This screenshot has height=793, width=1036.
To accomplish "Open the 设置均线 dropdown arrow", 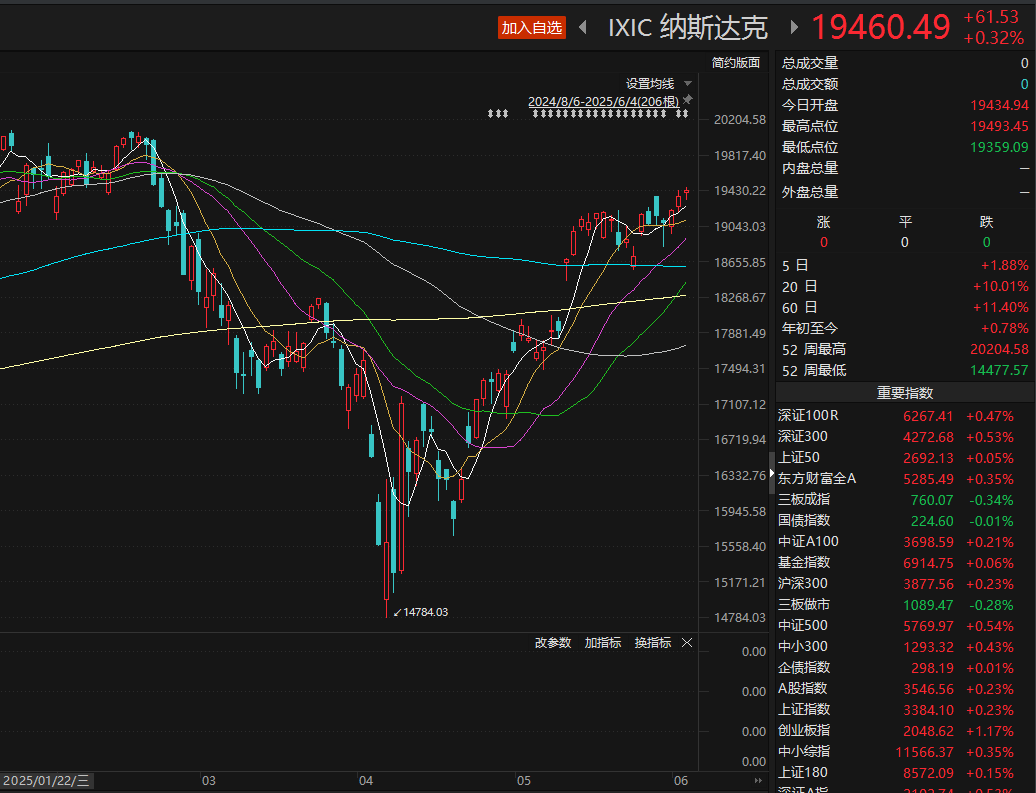I will pos(688,84).
